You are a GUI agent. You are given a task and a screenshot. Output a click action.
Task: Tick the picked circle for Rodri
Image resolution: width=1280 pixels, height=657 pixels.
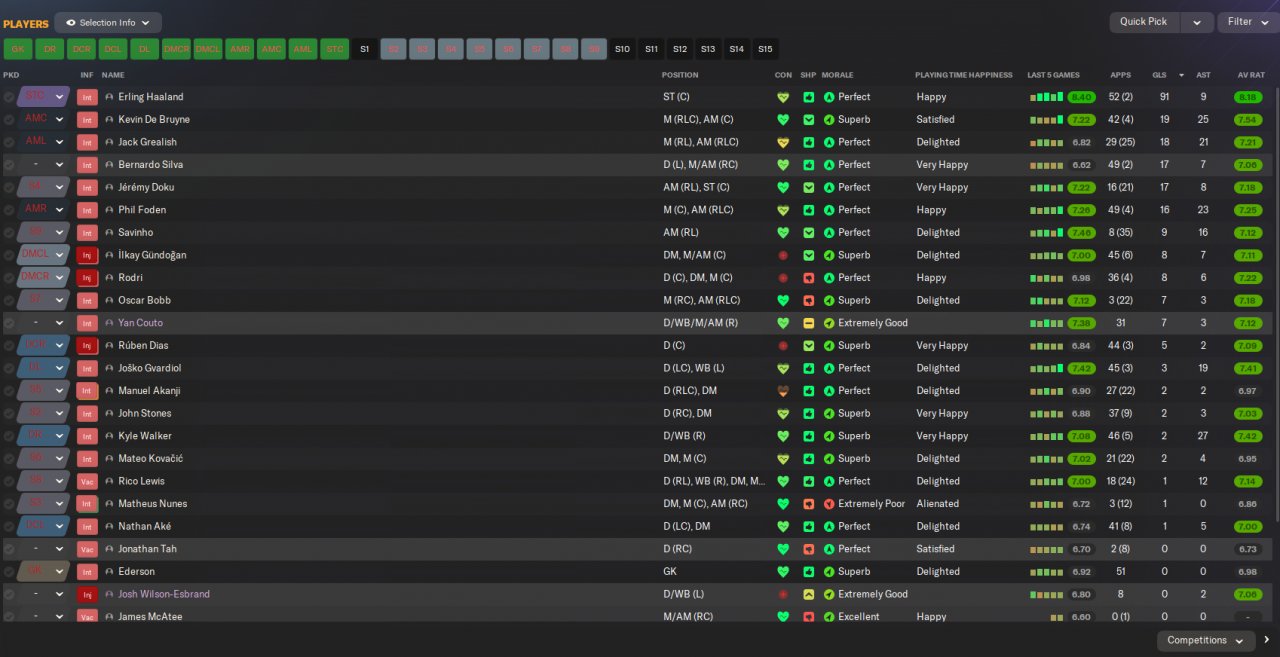(x=9, y=278)
